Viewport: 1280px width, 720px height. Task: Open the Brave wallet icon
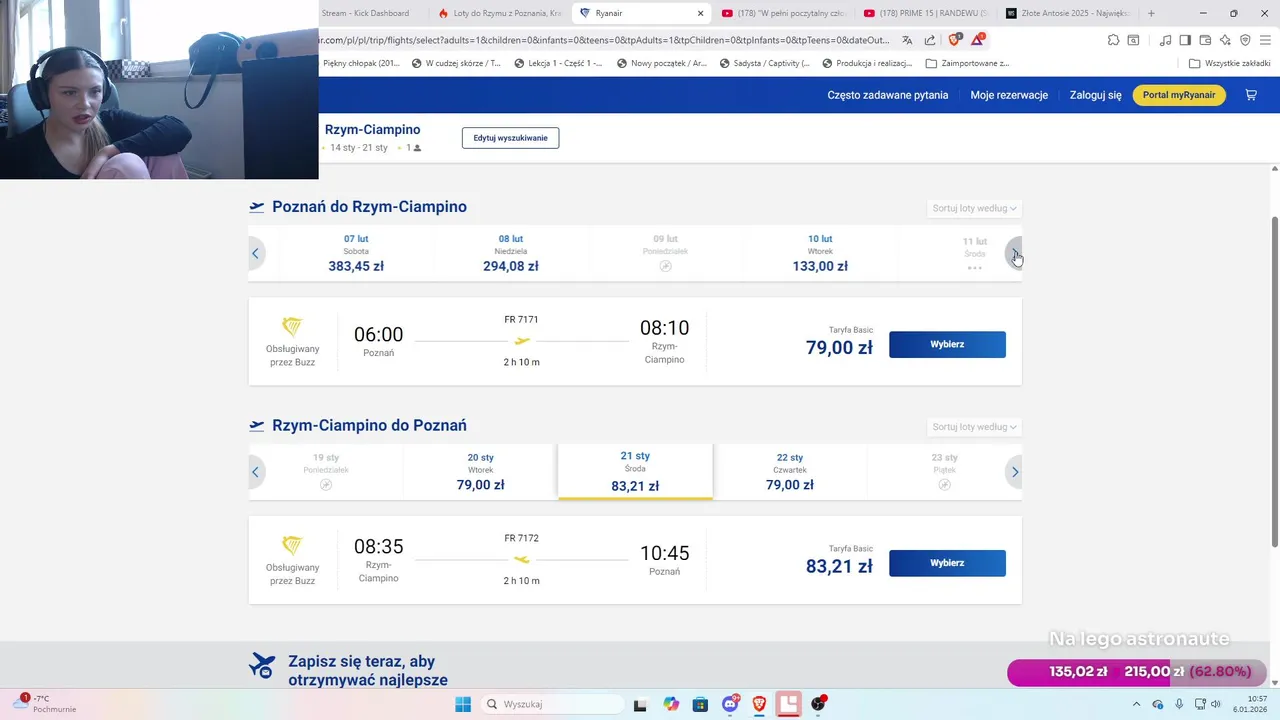1205,40
